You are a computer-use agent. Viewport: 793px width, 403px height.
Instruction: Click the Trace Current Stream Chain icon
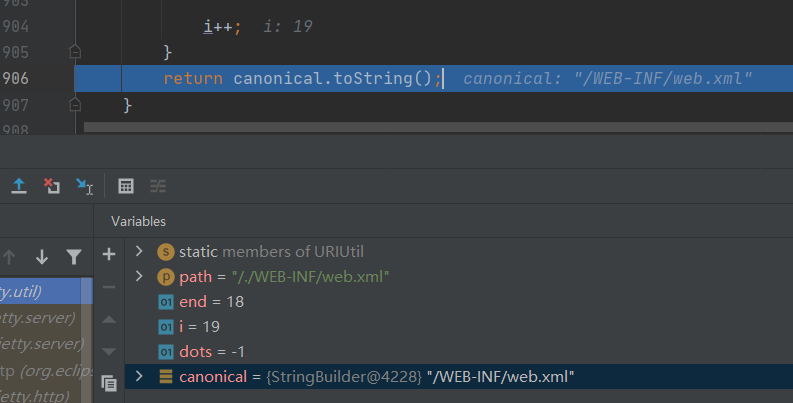tap(158, 186)
